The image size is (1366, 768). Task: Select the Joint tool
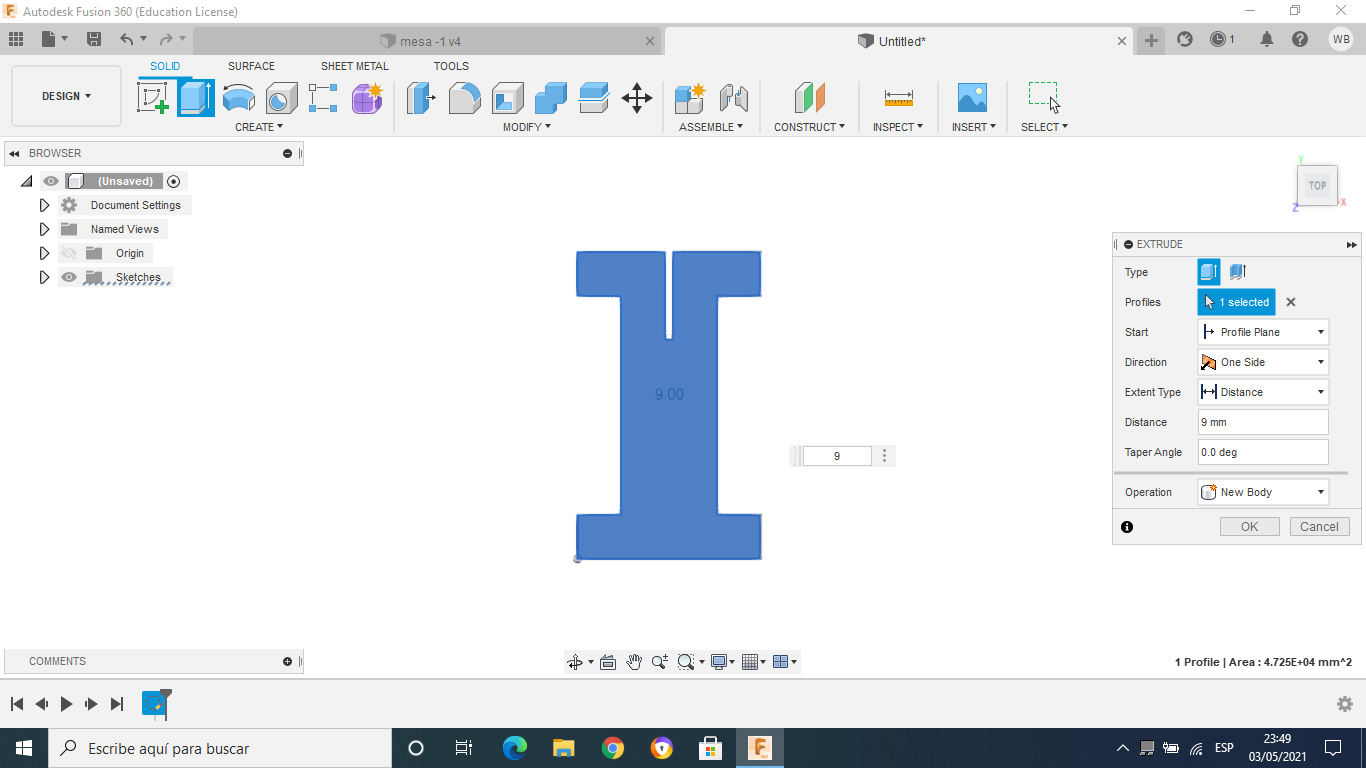[734, 98]
